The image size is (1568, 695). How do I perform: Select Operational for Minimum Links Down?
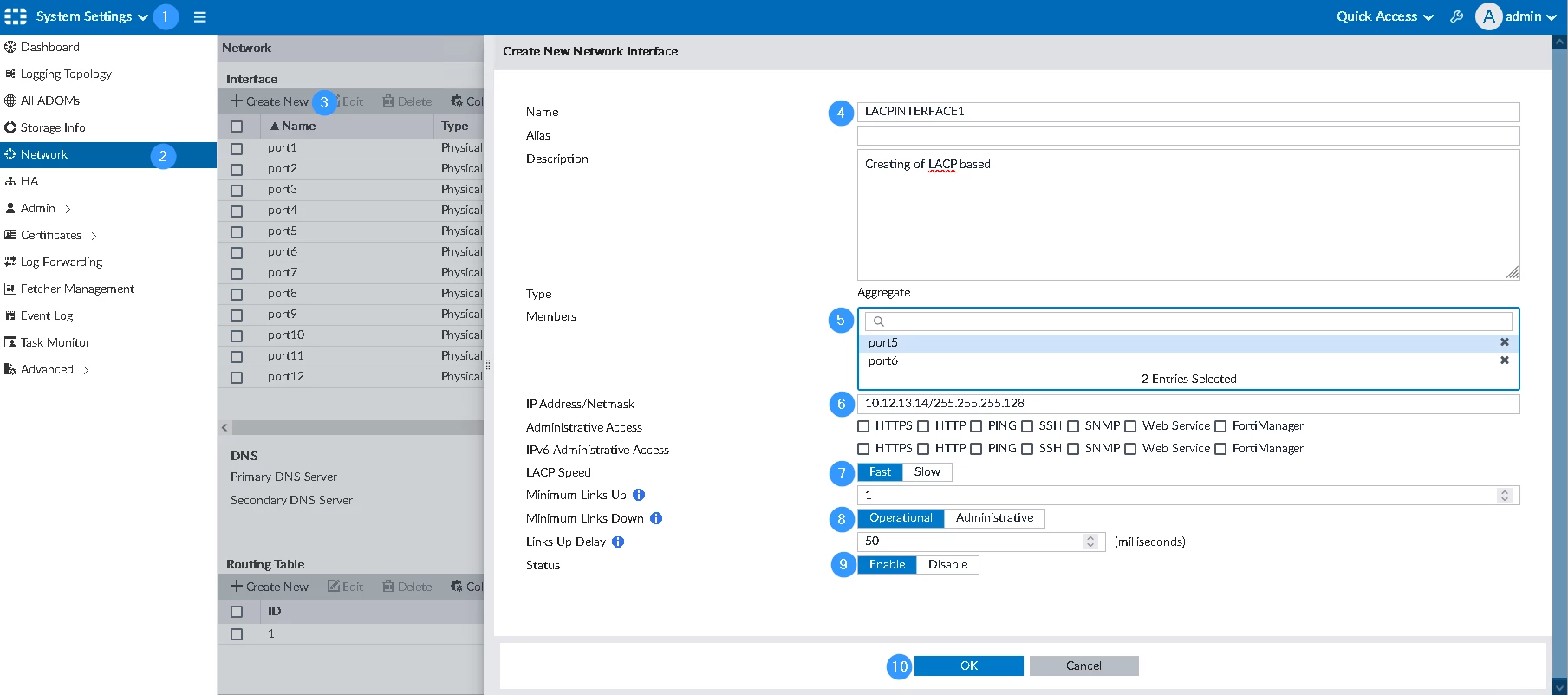[901, 518]
